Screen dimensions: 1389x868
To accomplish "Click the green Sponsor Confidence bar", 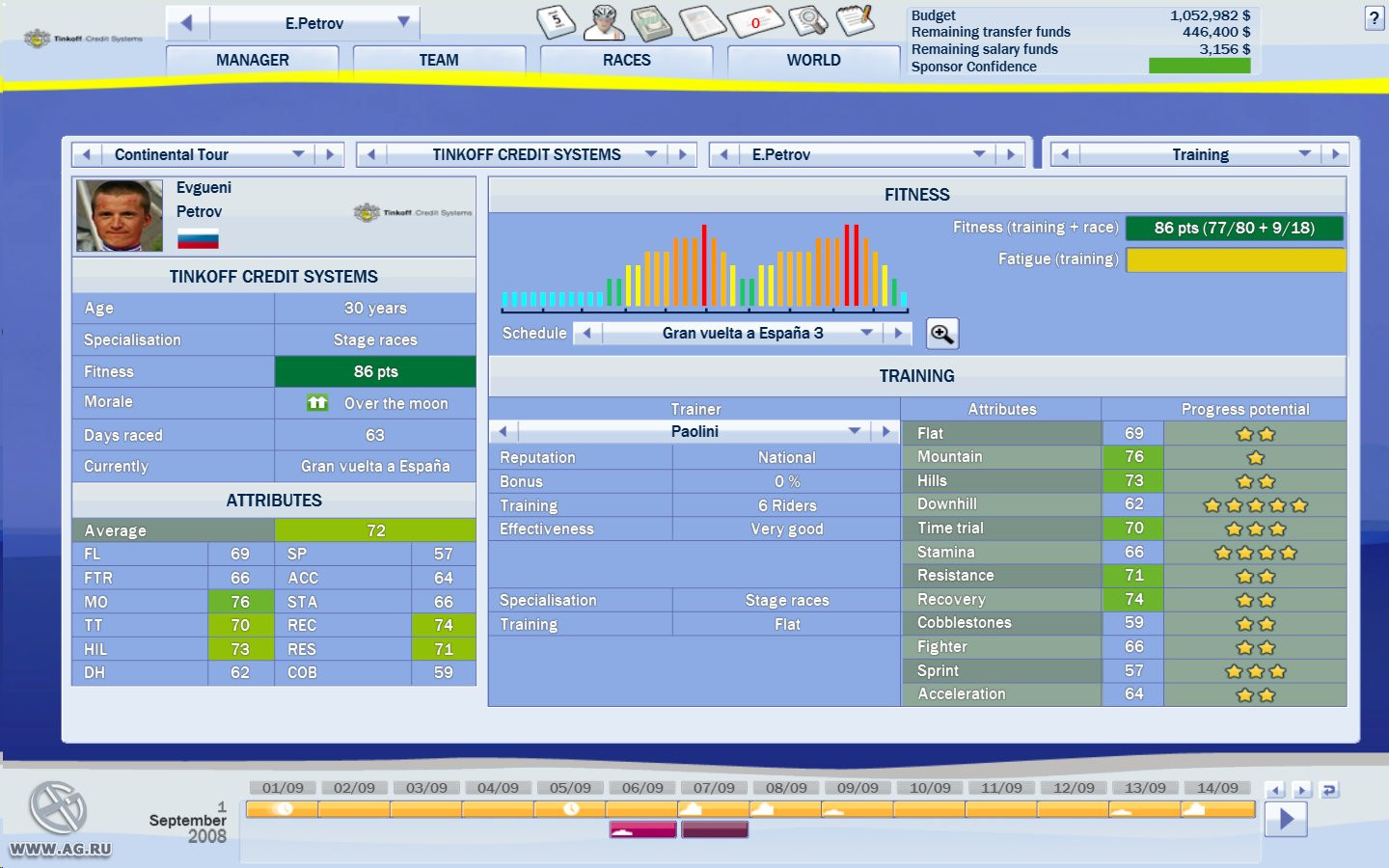I will (1199, 67).
